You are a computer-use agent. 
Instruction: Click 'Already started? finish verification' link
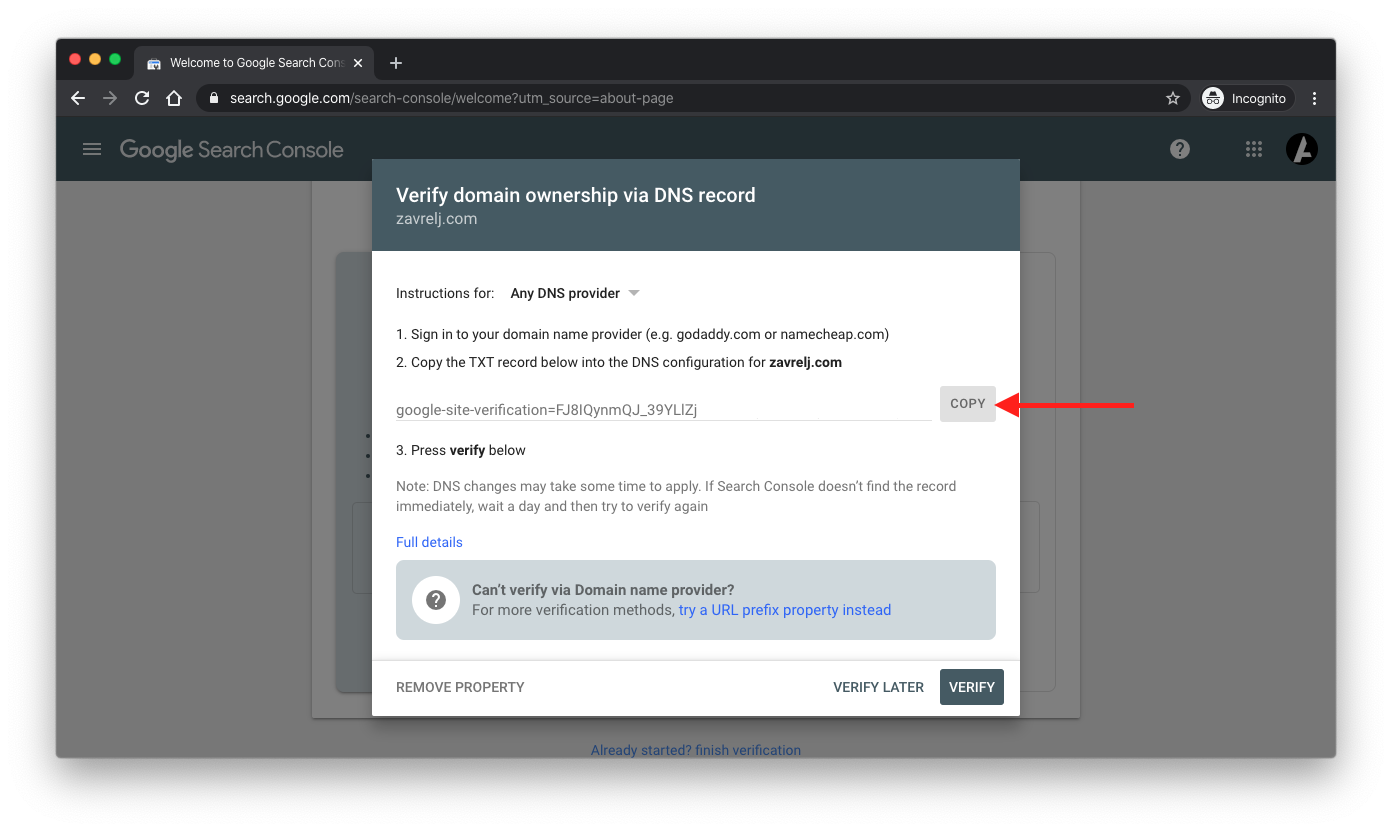pos(696,750)
